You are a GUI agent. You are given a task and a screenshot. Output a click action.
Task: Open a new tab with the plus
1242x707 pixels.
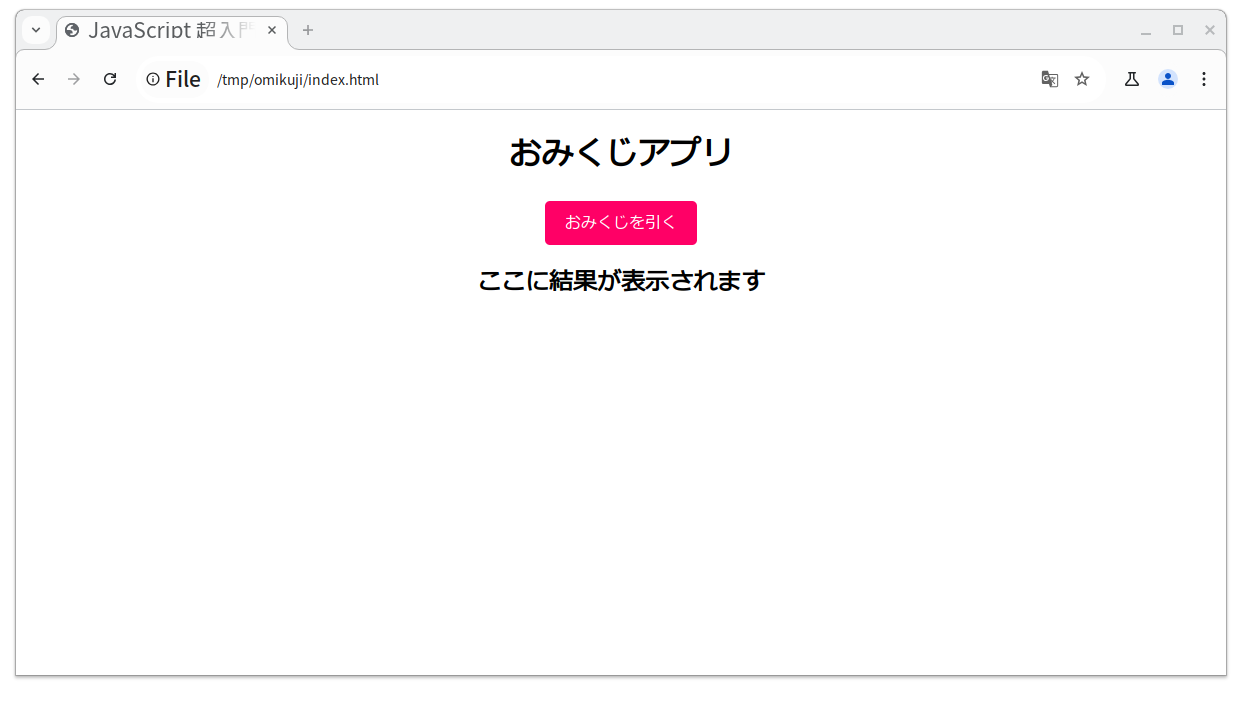pyautogui.click(x=307, y=30)
